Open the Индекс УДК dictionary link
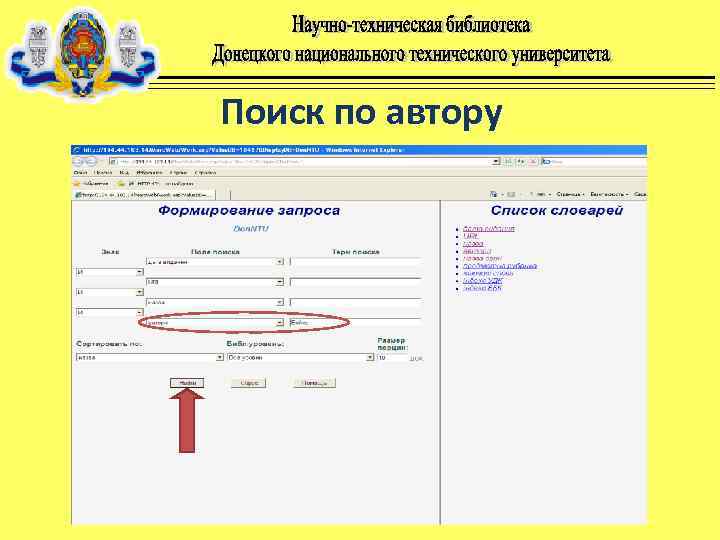Viewport: 720px width, 540px height. point(483,281)
